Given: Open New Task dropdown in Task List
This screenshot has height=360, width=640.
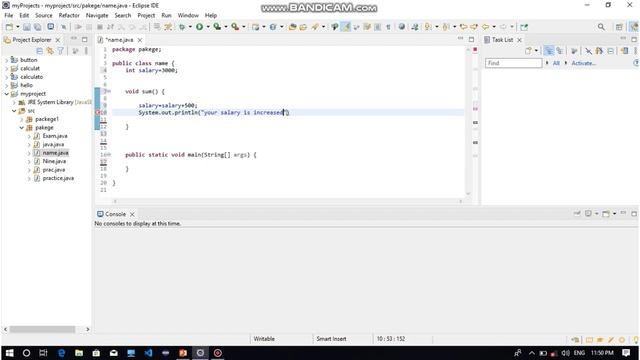Looking at the screenshot, I should click(x=536, y=51).
